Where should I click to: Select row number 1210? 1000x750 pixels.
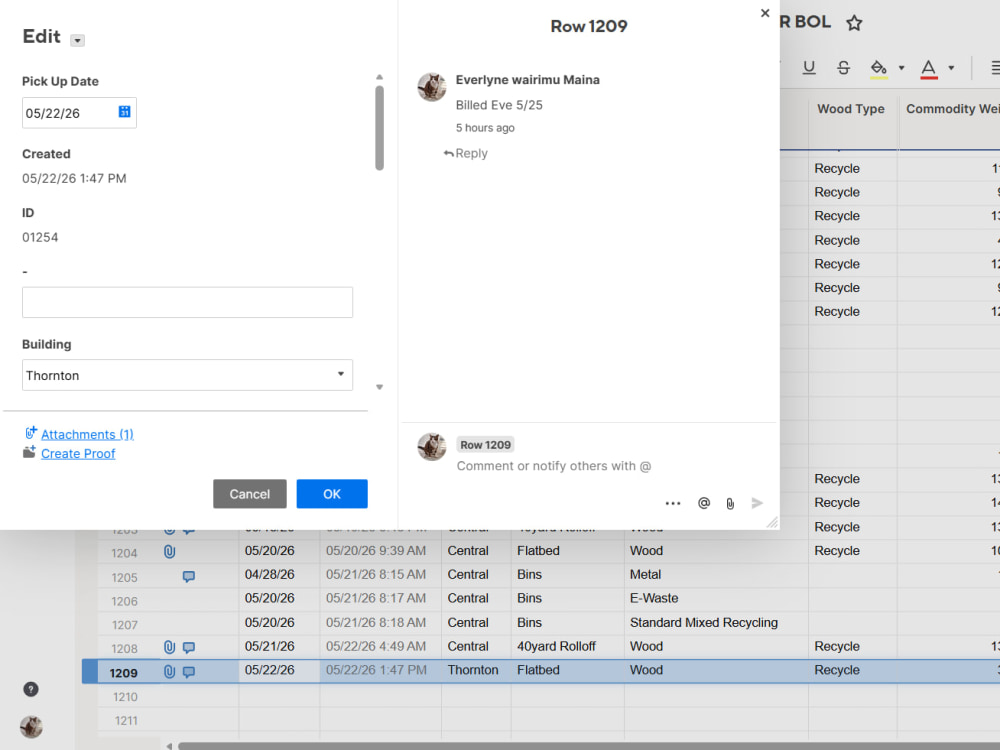125,697
